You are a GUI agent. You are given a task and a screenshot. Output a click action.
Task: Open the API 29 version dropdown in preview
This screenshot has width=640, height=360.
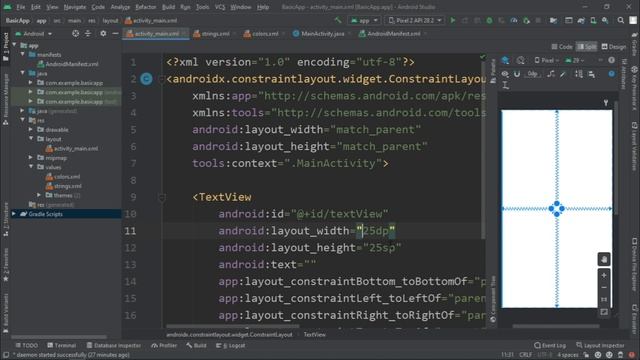(575, 60)
